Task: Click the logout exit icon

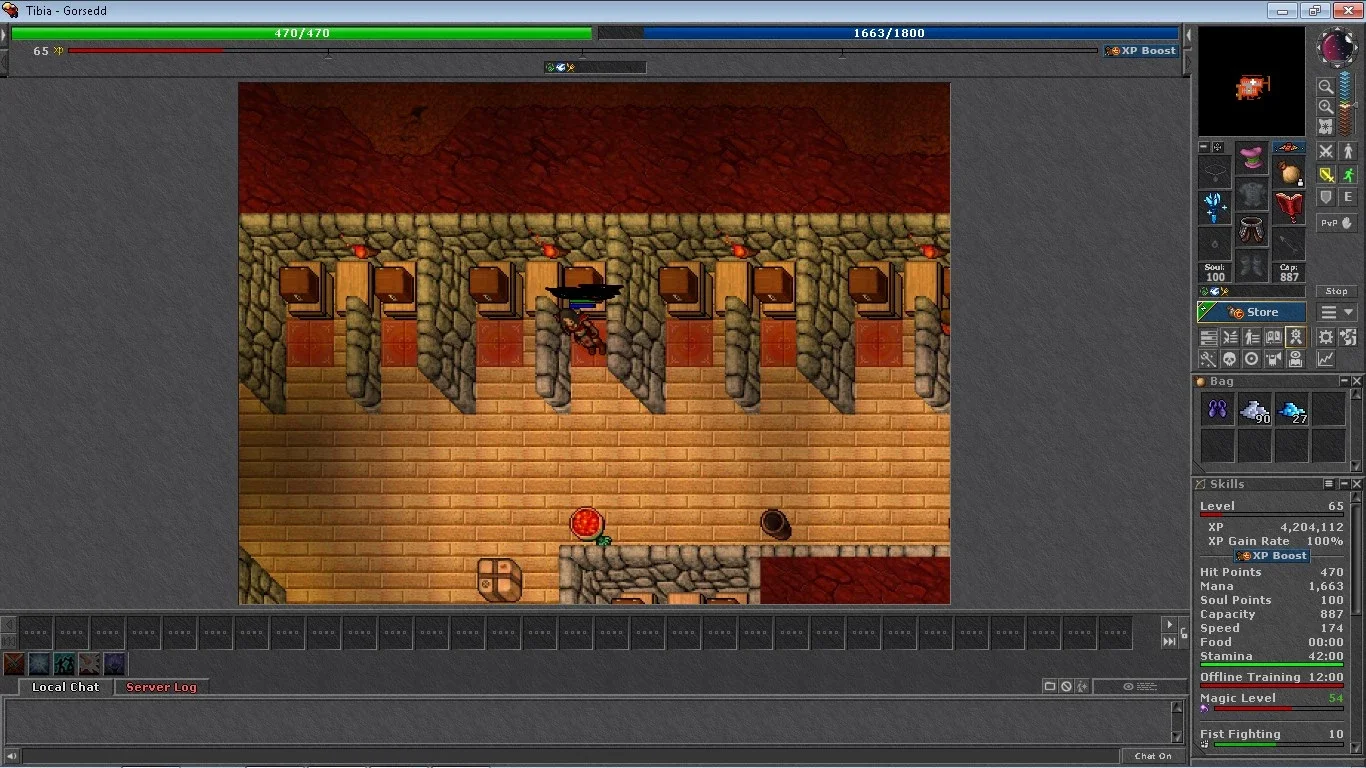Action: click(1348, 337)
